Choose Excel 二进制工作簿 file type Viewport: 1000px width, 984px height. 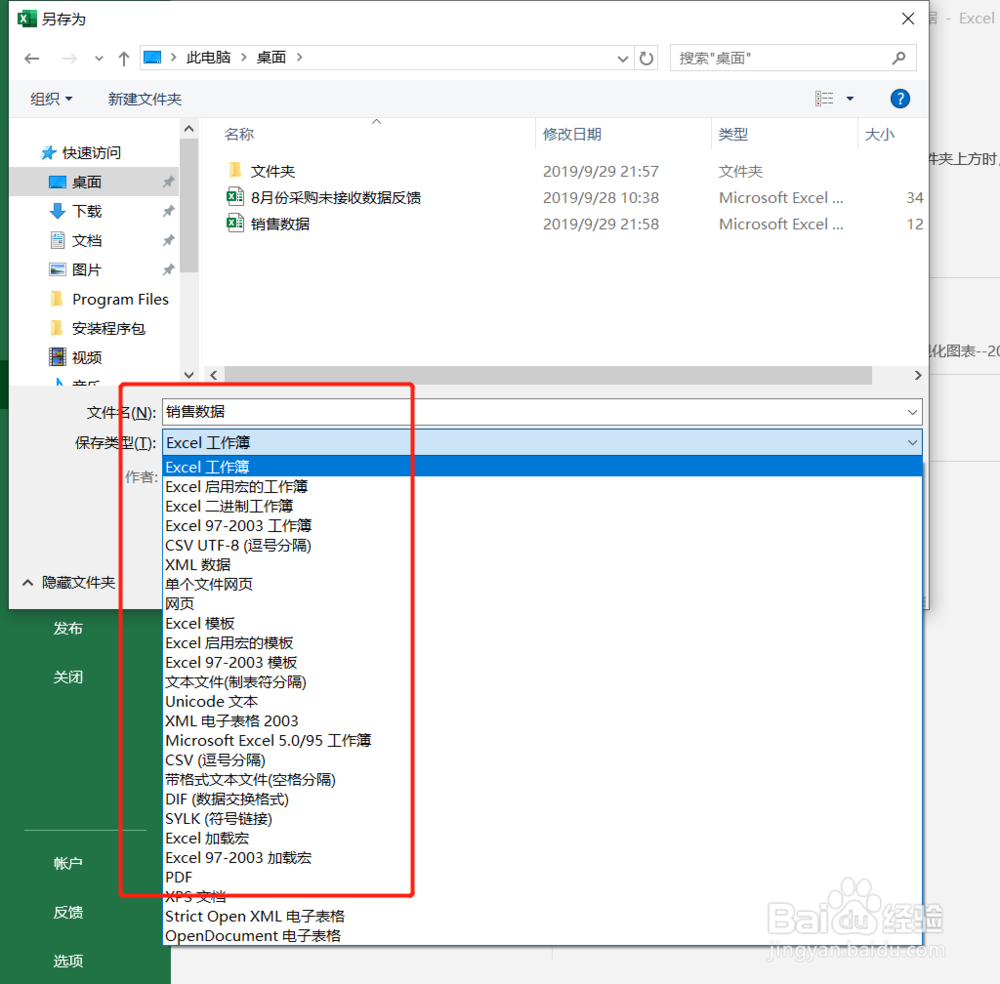pyautogui.click(x=229, y=506)
